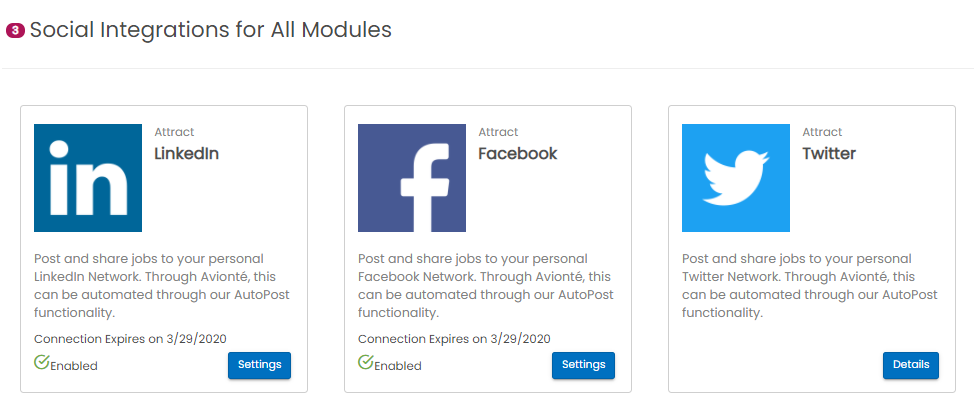The width and height of the screenshot is (974, 411).
Task: Click LinkedIn's connection expiry date text
Action: pyautogui.click(x=137, y=338)
